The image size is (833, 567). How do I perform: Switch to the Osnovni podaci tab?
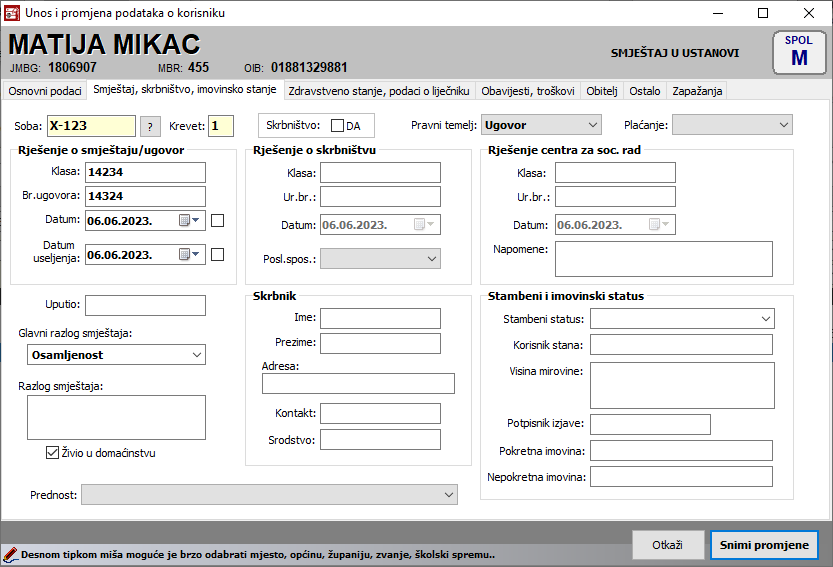pos(45,91)
